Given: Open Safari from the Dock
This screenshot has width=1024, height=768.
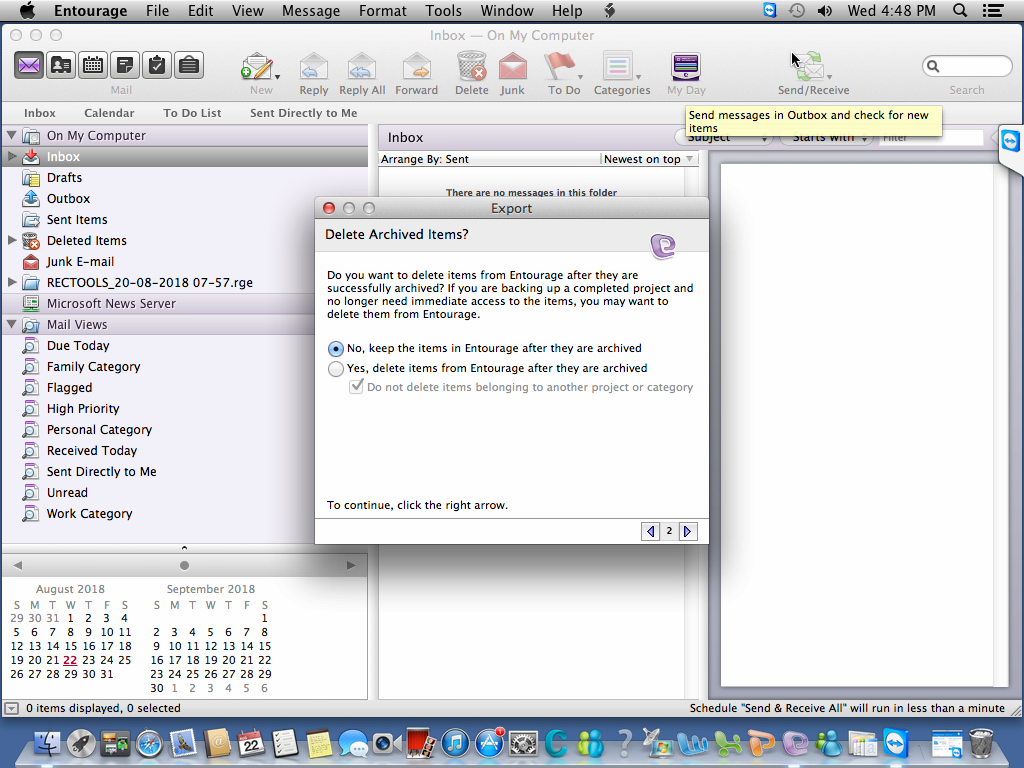Looking at the screenshot, I should click(x=149, y=743).
